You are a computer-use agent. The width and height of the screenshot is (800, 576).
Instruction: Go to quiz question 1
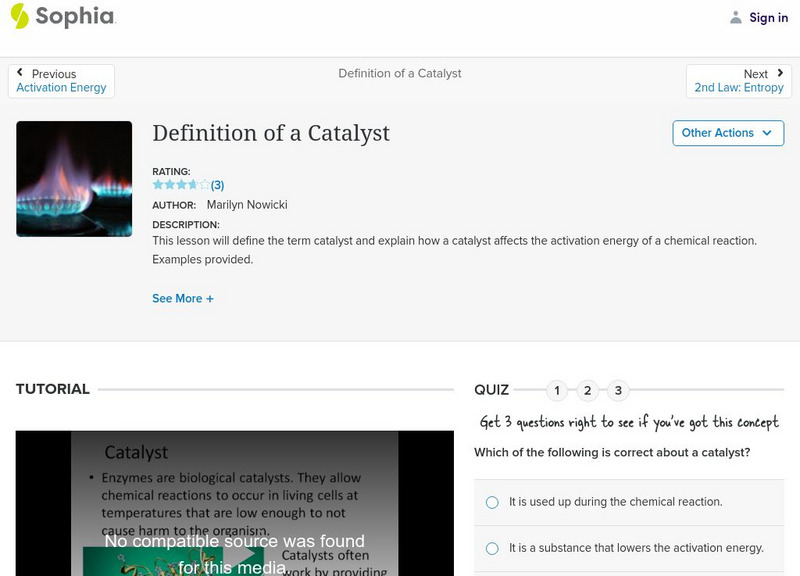pos(557,390)
